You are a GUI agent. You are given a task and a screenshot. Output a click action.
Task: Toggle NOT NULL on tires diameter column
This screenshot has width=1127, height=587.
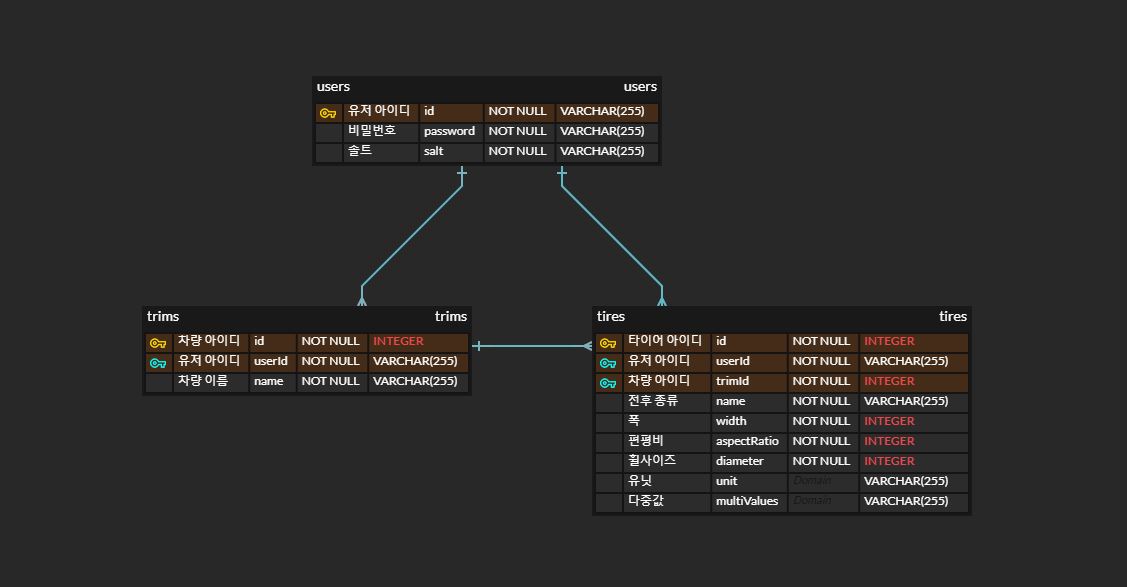click(x=820, y=461)
